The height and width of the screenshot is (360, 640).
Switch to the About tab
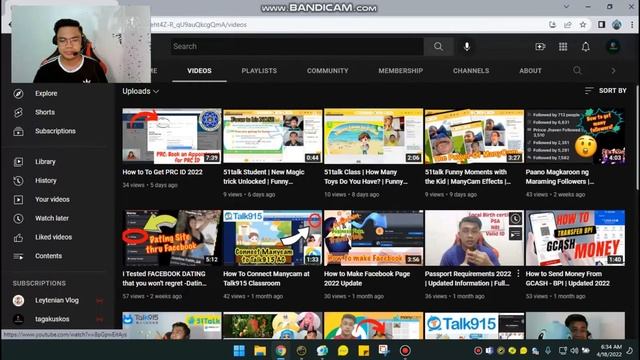click(x=530, y=71)
